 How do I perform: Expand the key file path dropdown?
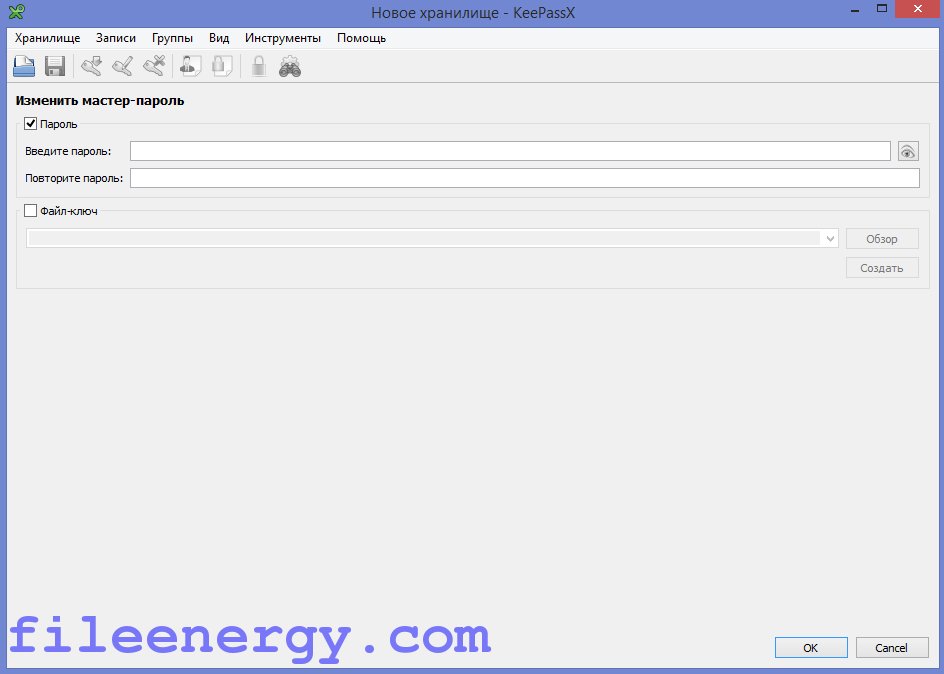tap(830, 239)
